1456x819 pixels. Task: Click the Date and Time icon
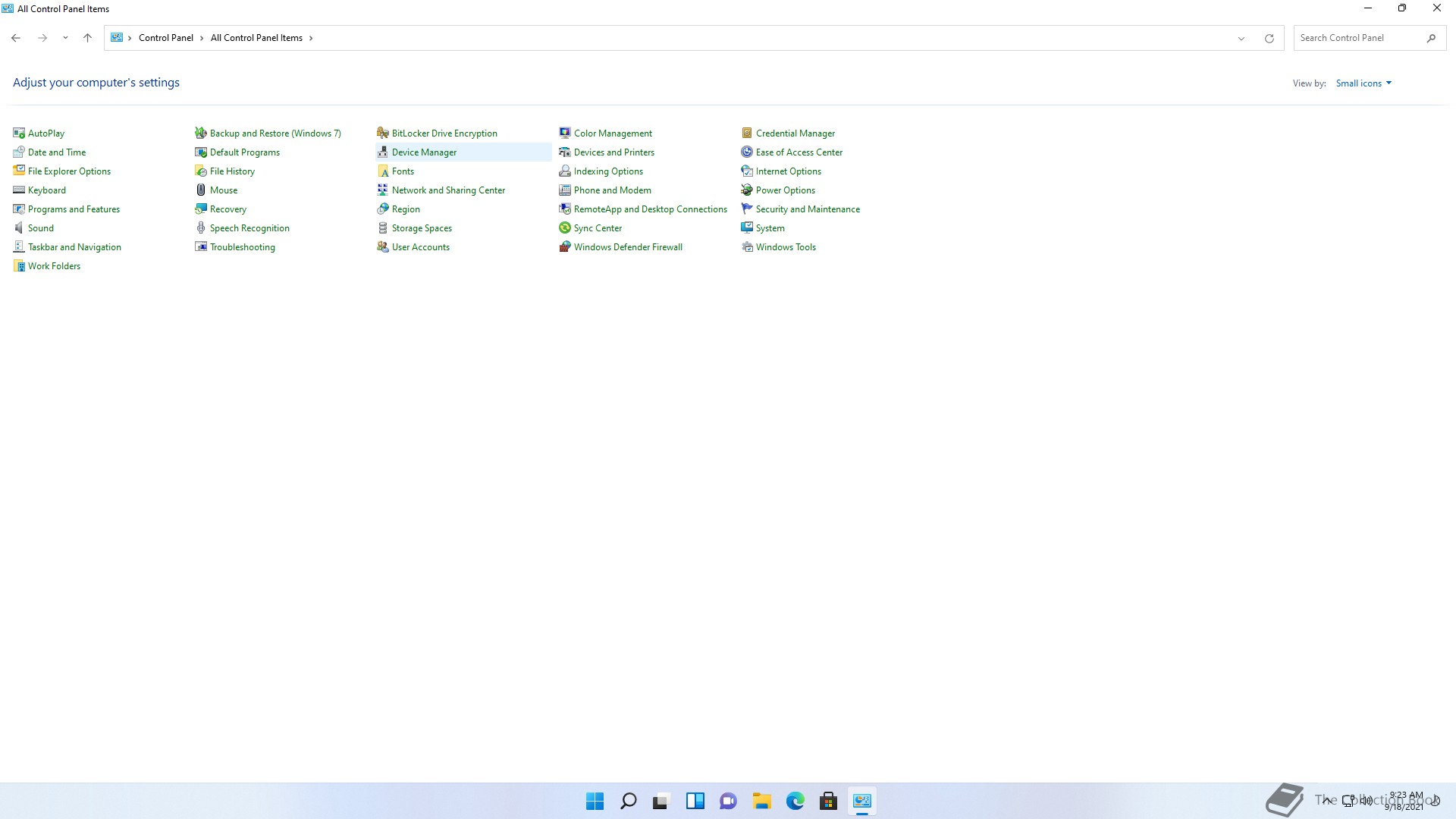19,152
